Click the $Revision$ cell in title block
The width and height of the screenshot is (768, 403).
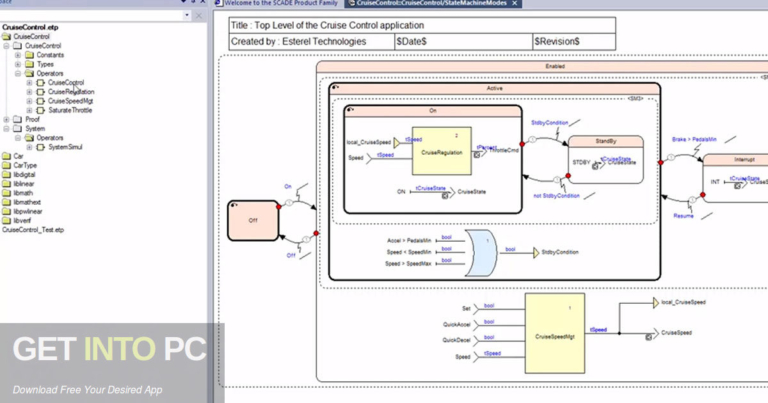(x=574, y=42)
